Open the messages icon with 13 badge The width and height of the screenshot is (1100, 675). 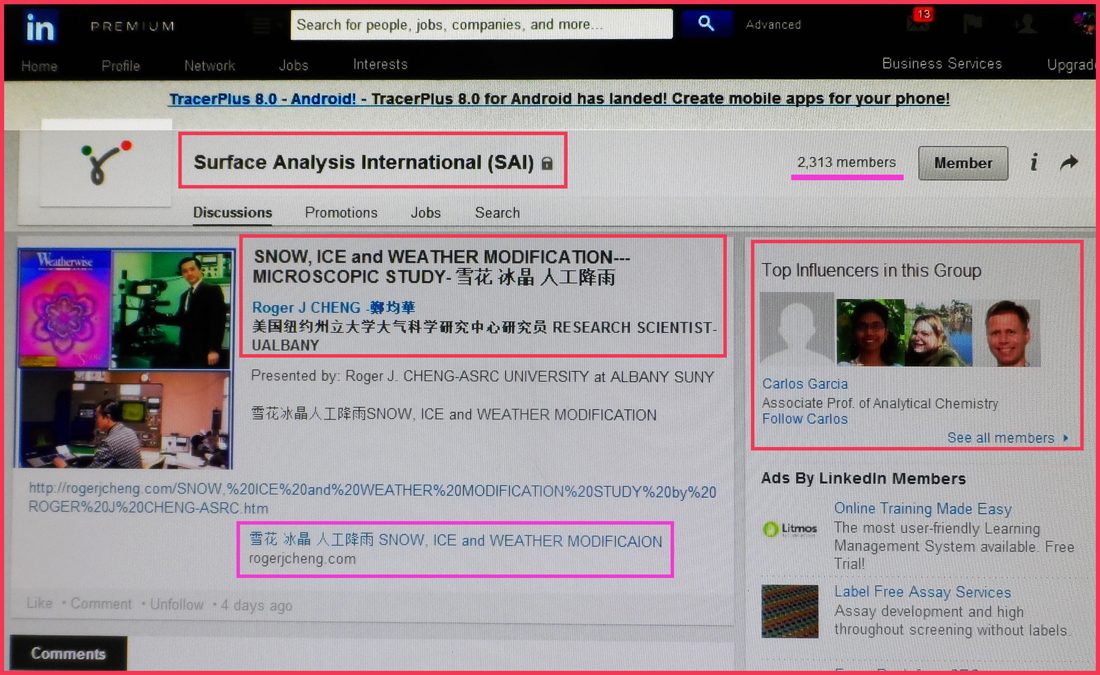918,24
